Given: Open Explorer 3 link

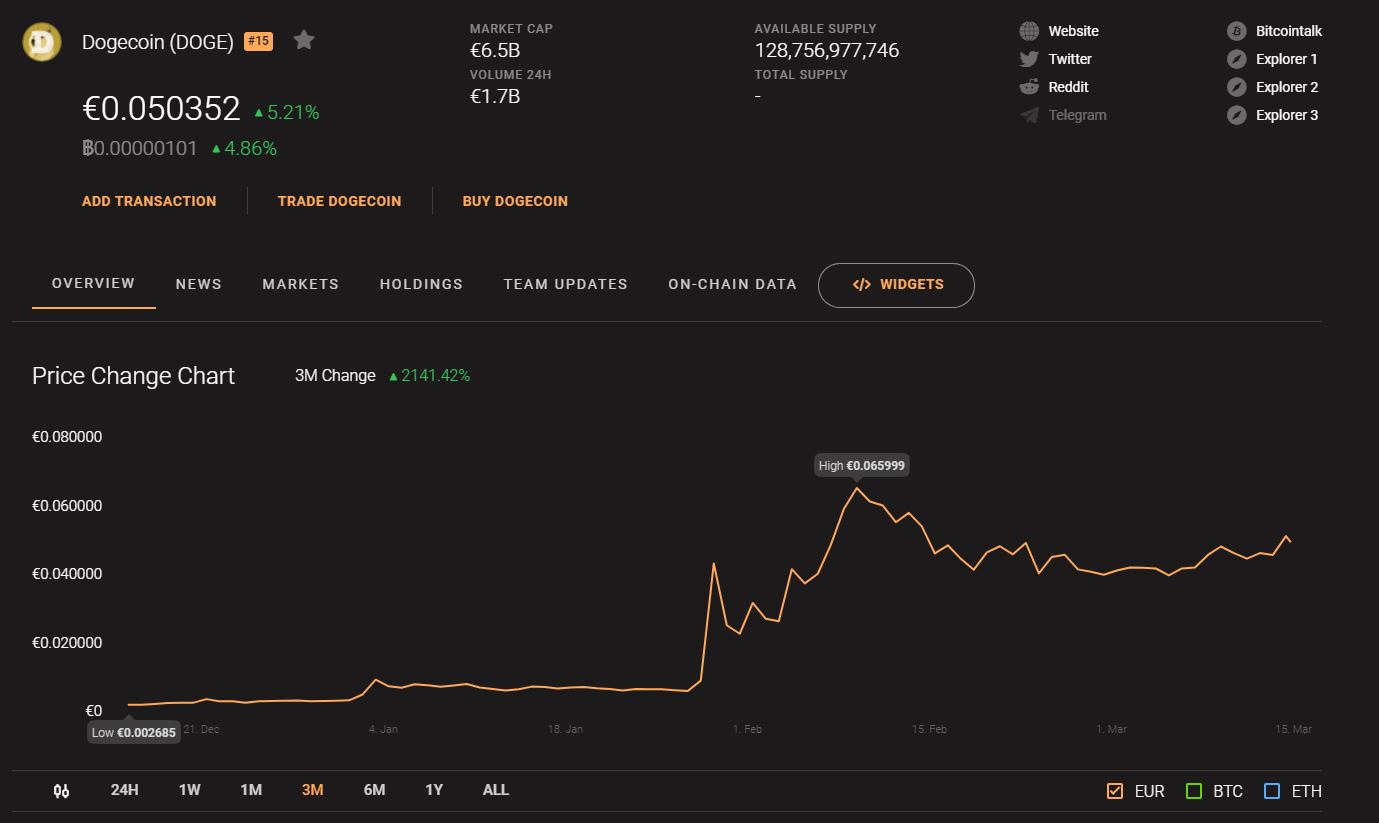Looking at the screenshot, I should [x=1287, y=115].
